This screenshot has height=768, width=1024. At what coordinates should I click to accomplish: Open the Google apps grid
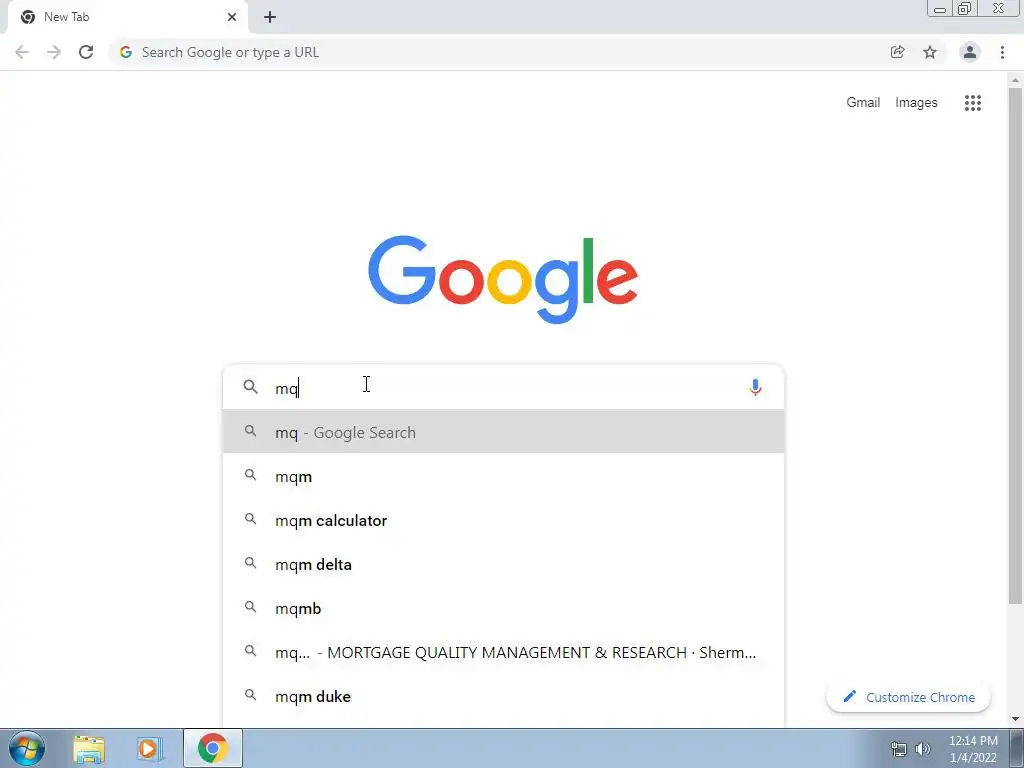pyautogui.click(x=973, y=103)
